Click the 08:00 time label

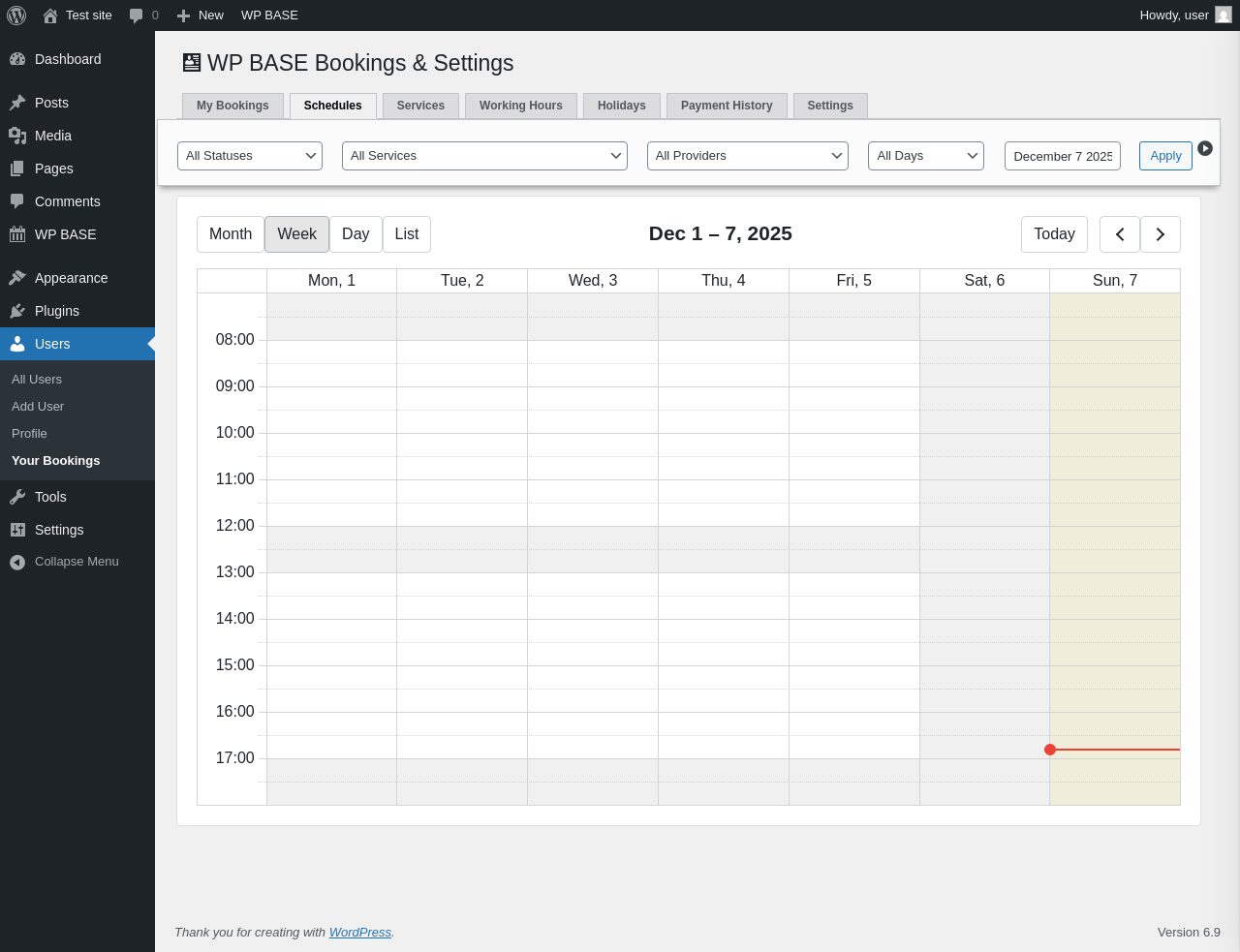point(235,340)
